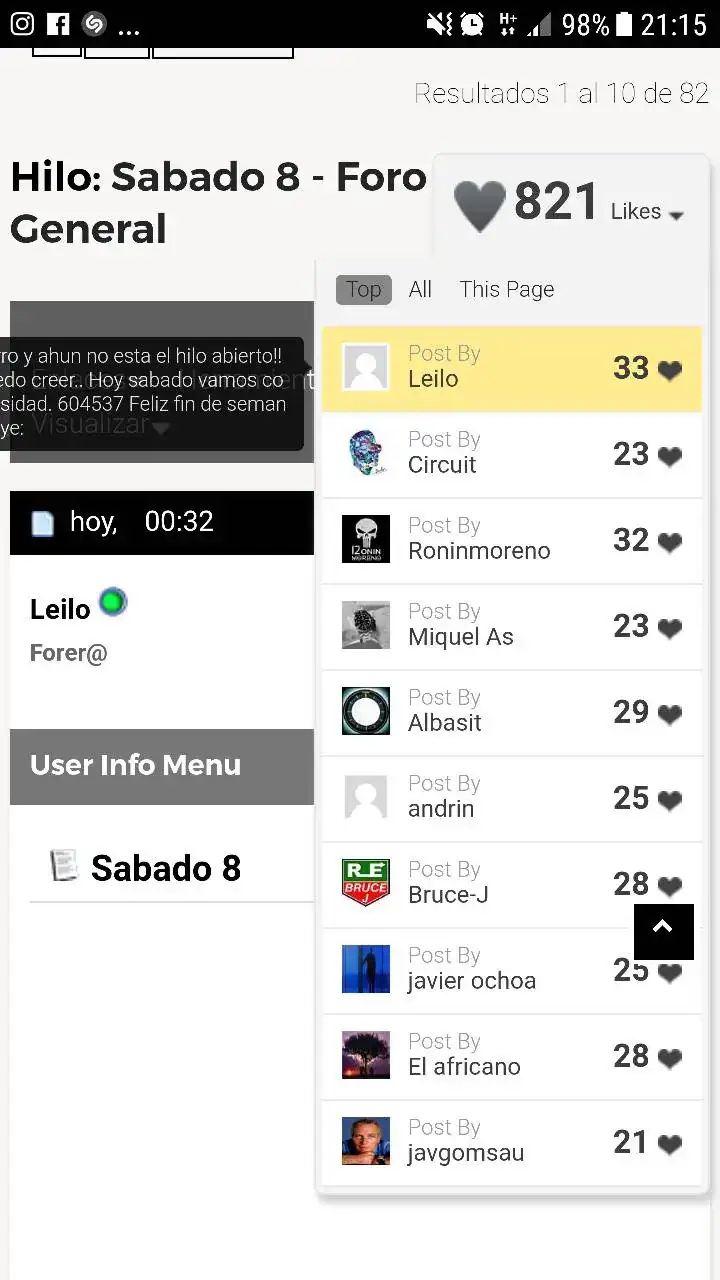Image resolution: width=720 pixels, height=1280 pixels.
Task: Switch to the All likes tab
Action: pyautogui.click(x=420, y=289)
